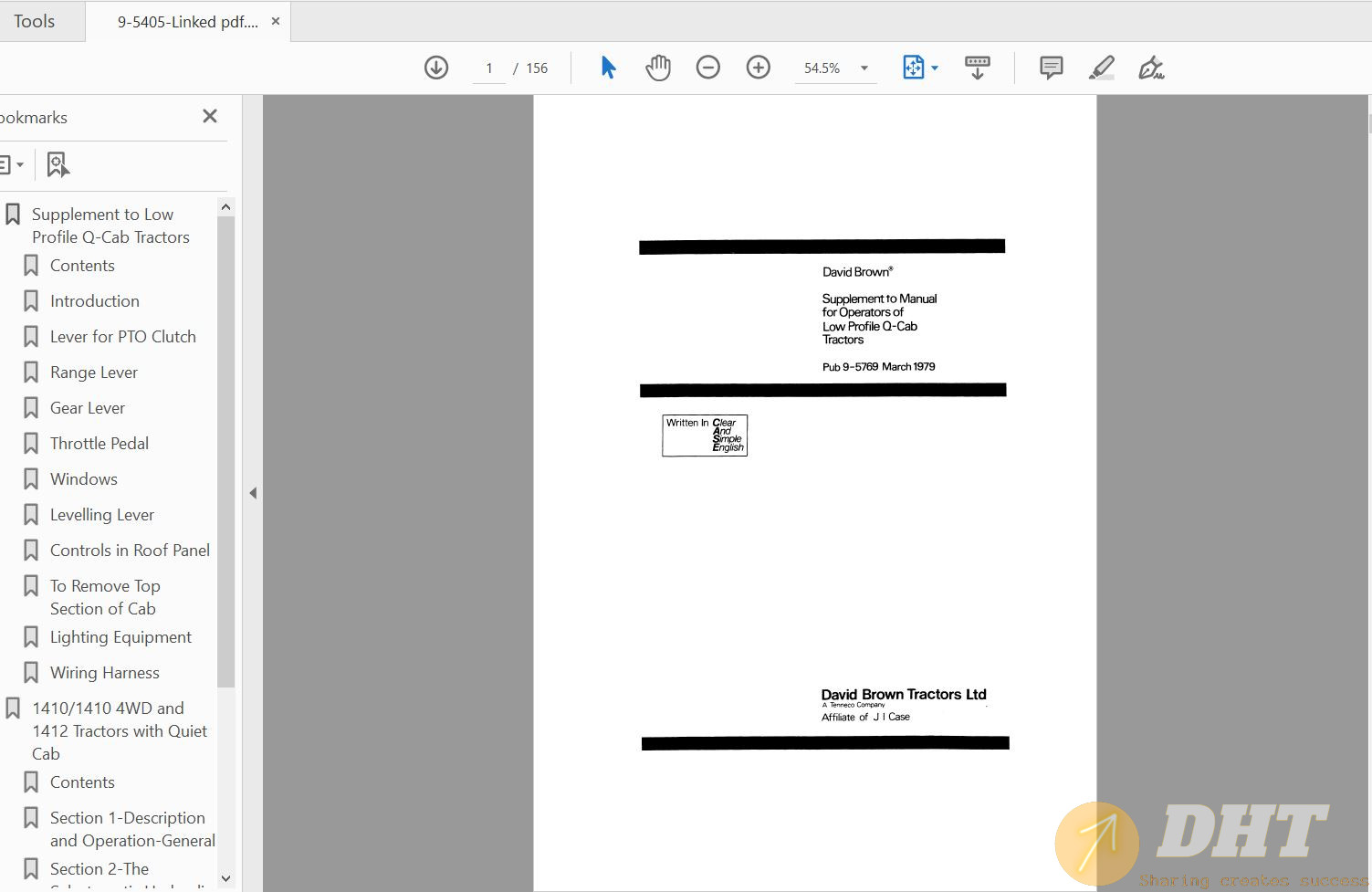The image size is (1372, 892).
Task: Switch to the Tools tab
Action: pos(34,21)
